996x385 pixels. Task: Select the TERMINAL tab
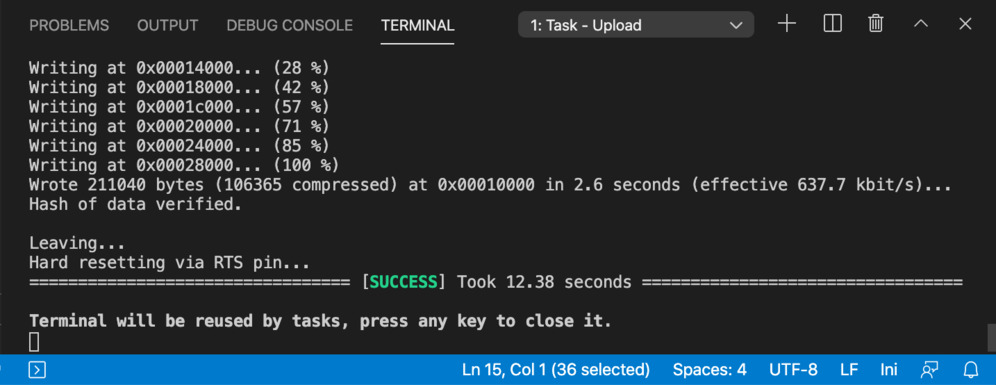417,25
